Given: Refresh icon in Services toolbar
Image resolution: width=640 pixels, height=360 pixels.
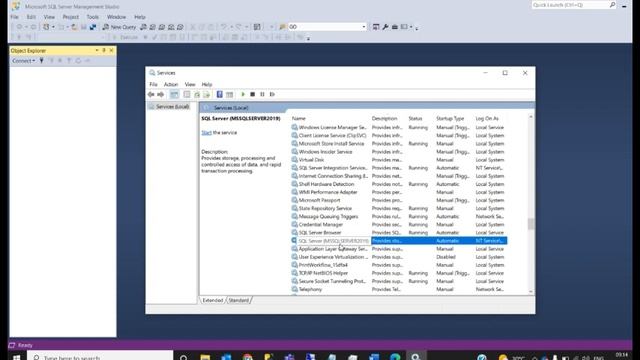Looking at the screenshot, I should pos(197,94).
